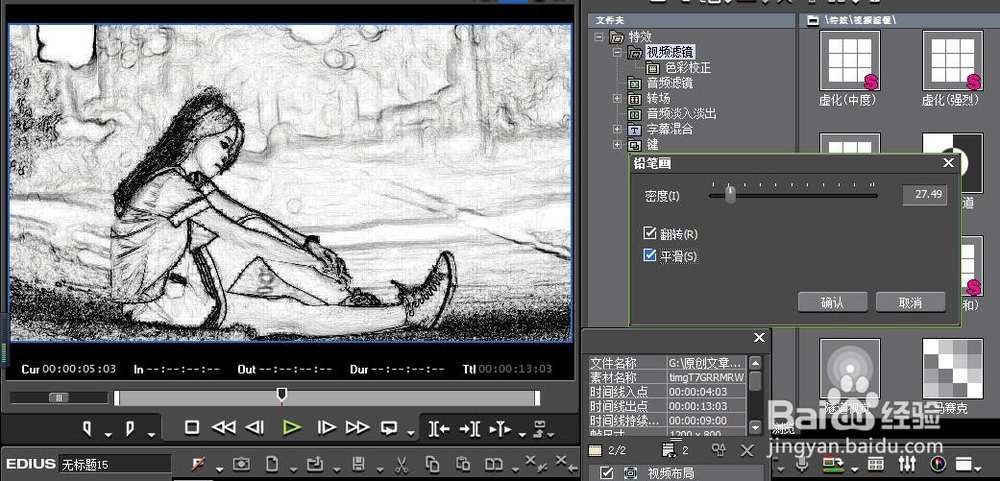
Task: Select 音频滤镜 in effects tree
Action: pyautogui.click(x=669, y=83)
